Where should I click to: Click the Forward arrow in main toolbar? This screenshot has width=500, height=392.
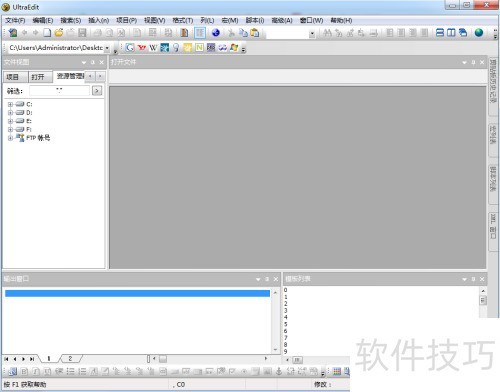click(35, 33)
